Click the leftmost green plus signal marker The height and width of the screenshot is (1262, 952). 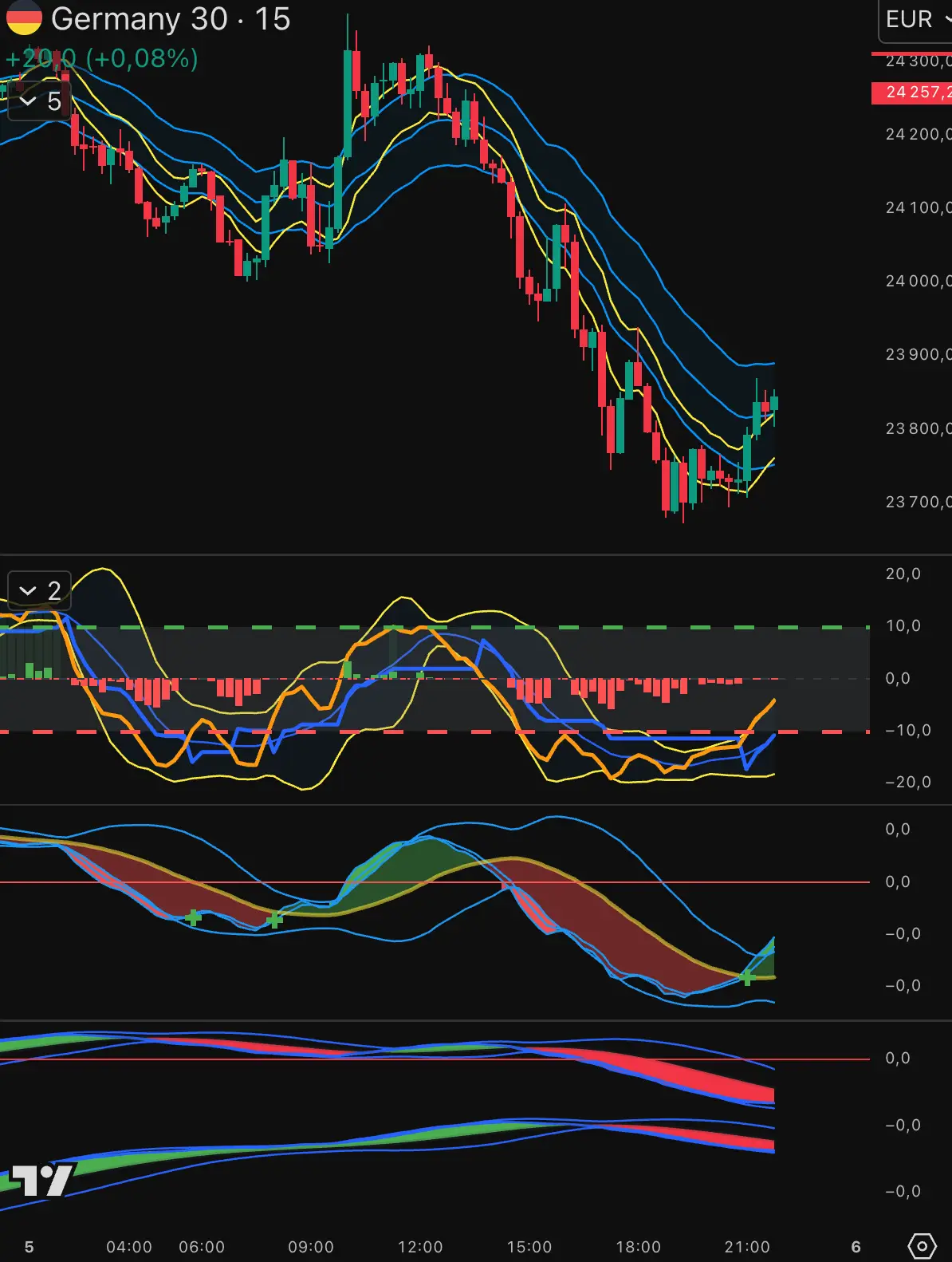[x=193, y=918]
